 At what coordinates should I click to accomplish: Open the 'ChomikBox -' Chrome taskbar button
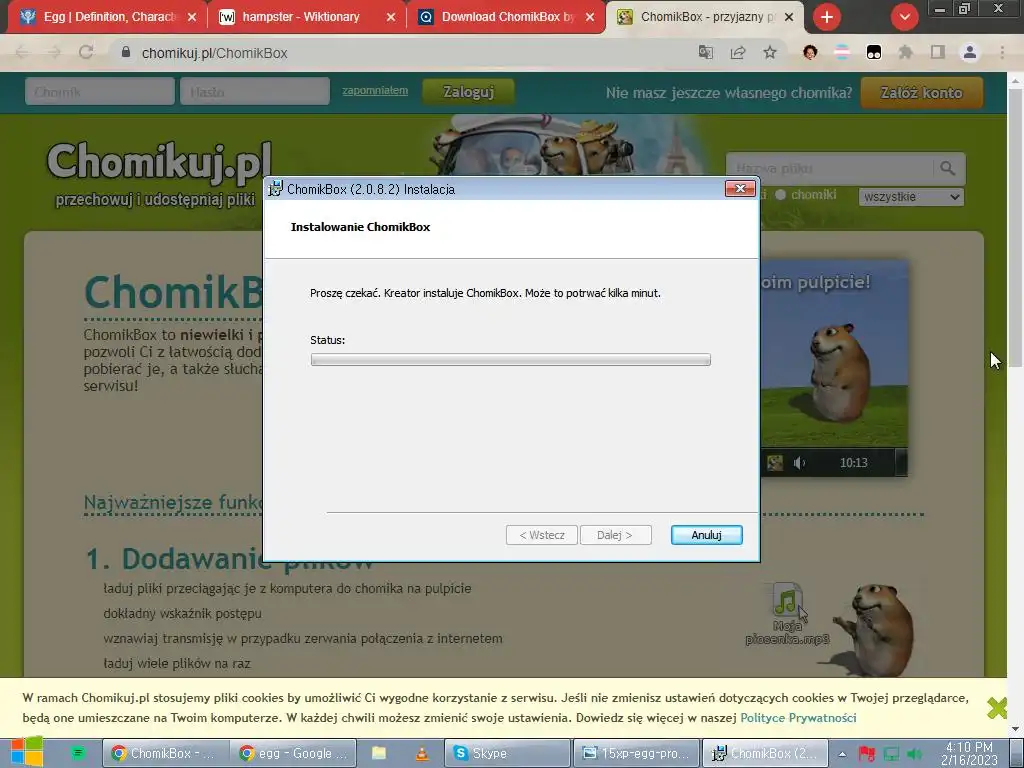click(165, 753)
